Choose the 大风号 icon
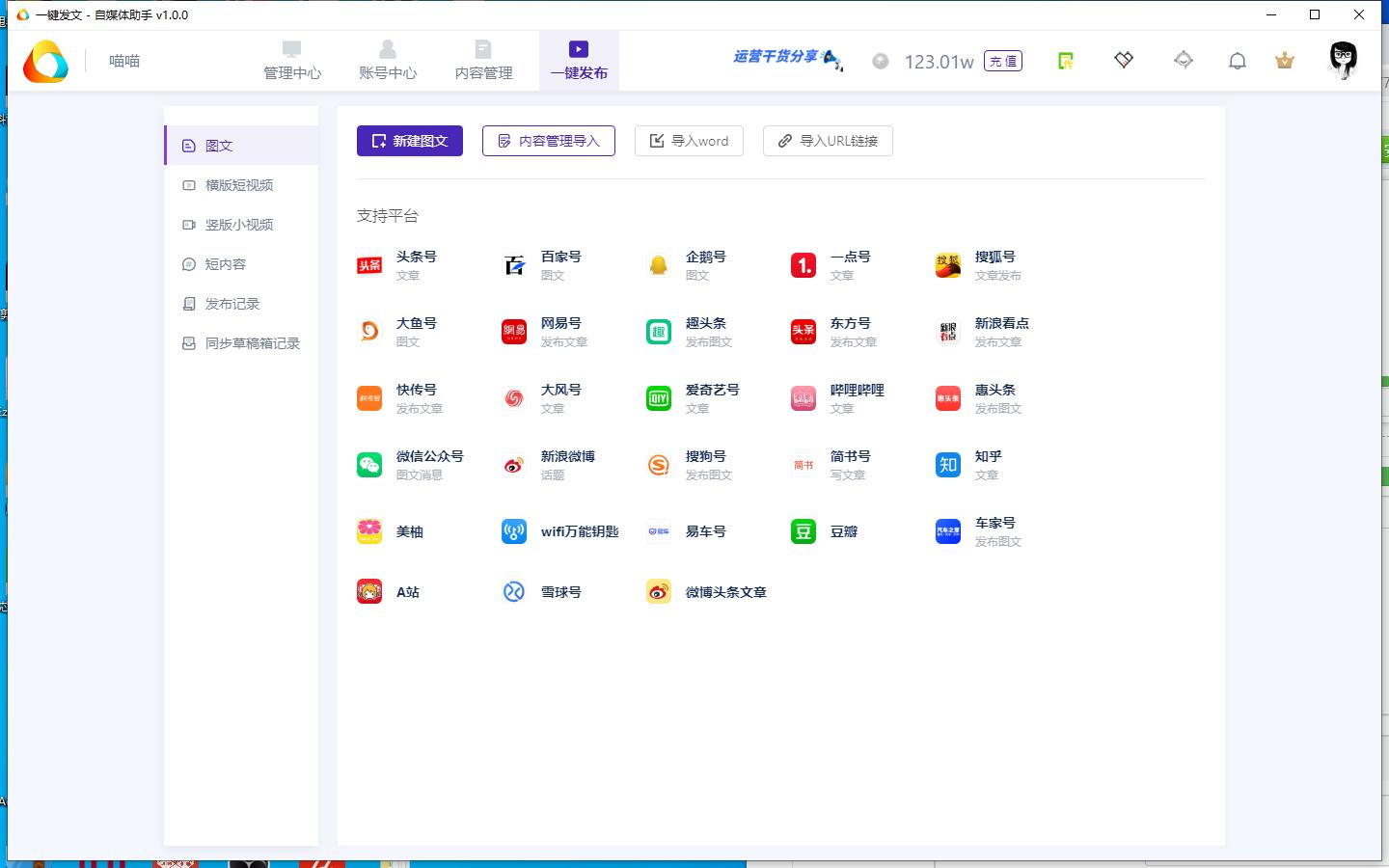Screen dimensions: 1389x868 (514, 398)
